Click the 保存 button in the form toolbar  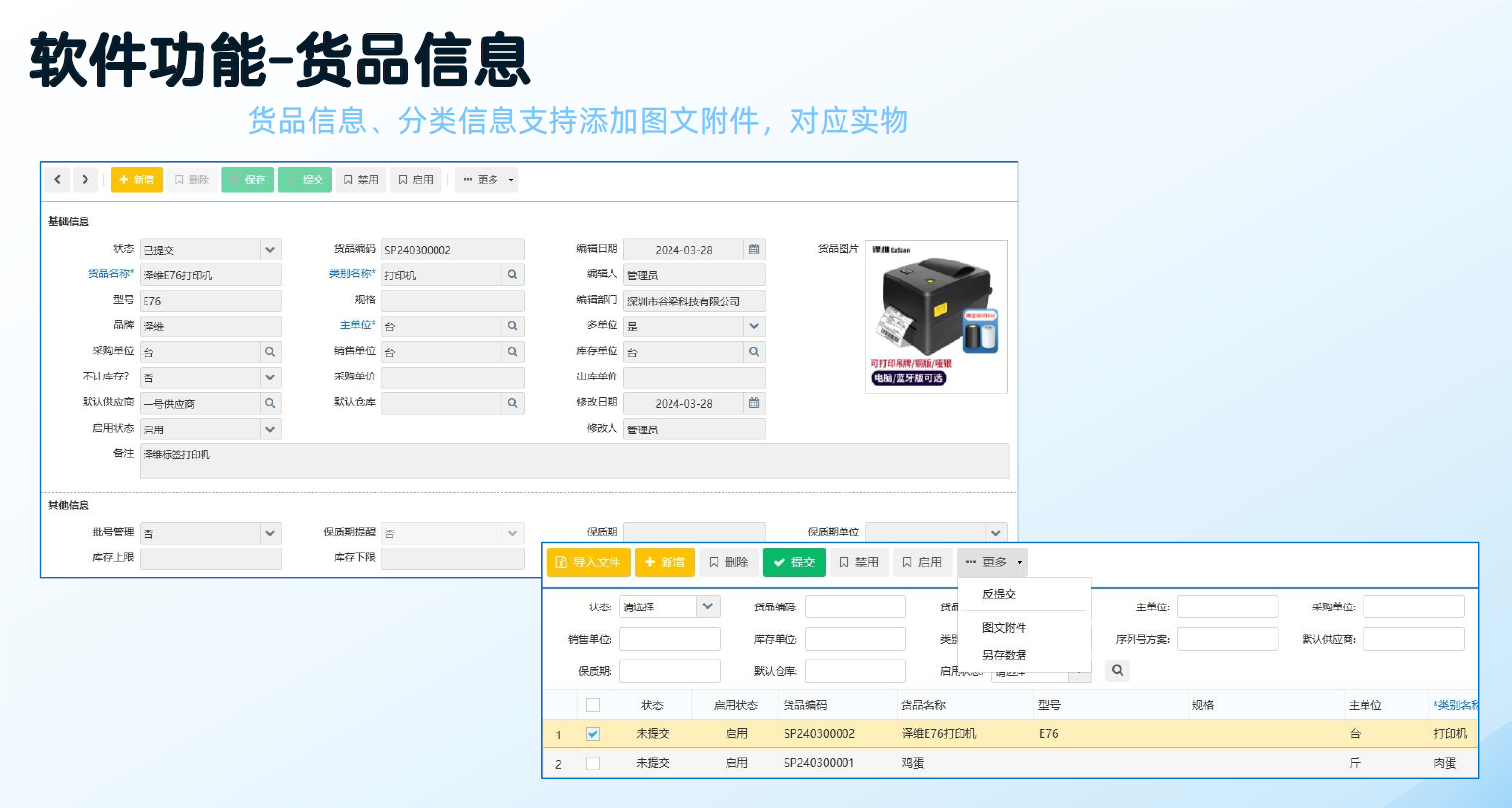[248, 180]
